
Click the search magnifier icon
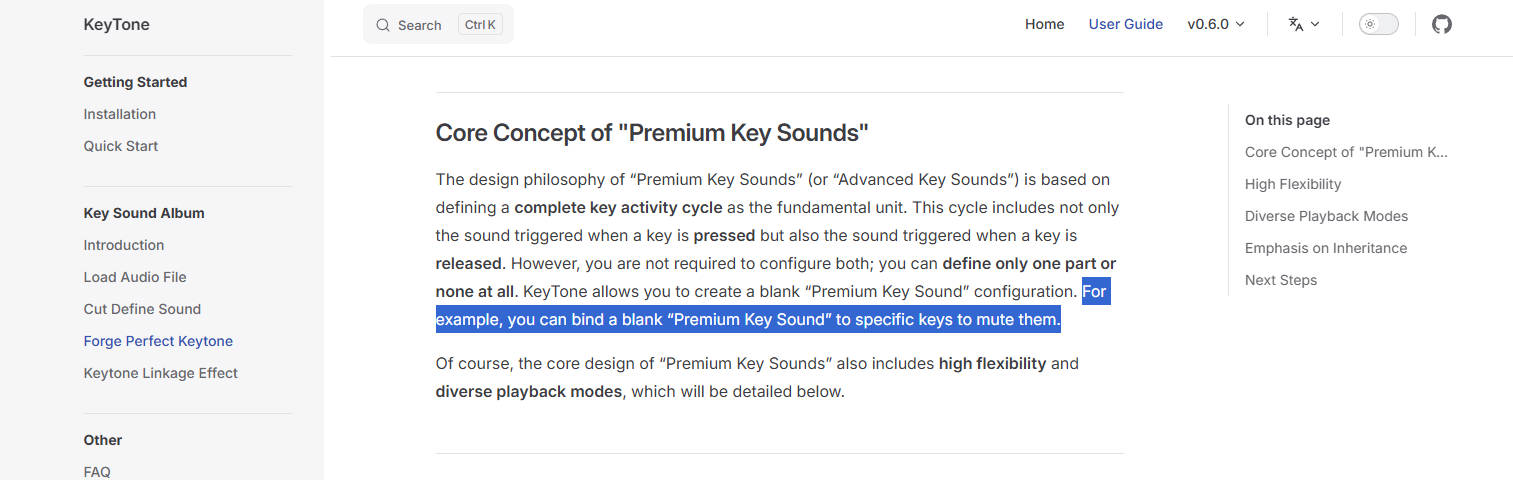pos(383,25)
